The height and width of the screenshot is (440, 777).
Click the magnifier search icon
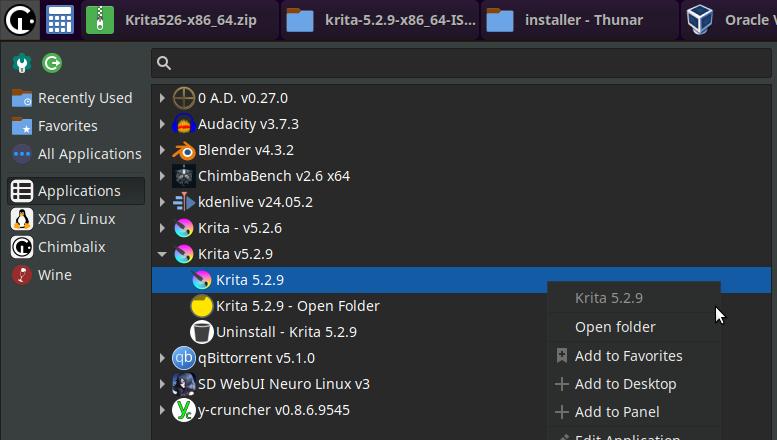pyautogui.click(x=164, y=63)
